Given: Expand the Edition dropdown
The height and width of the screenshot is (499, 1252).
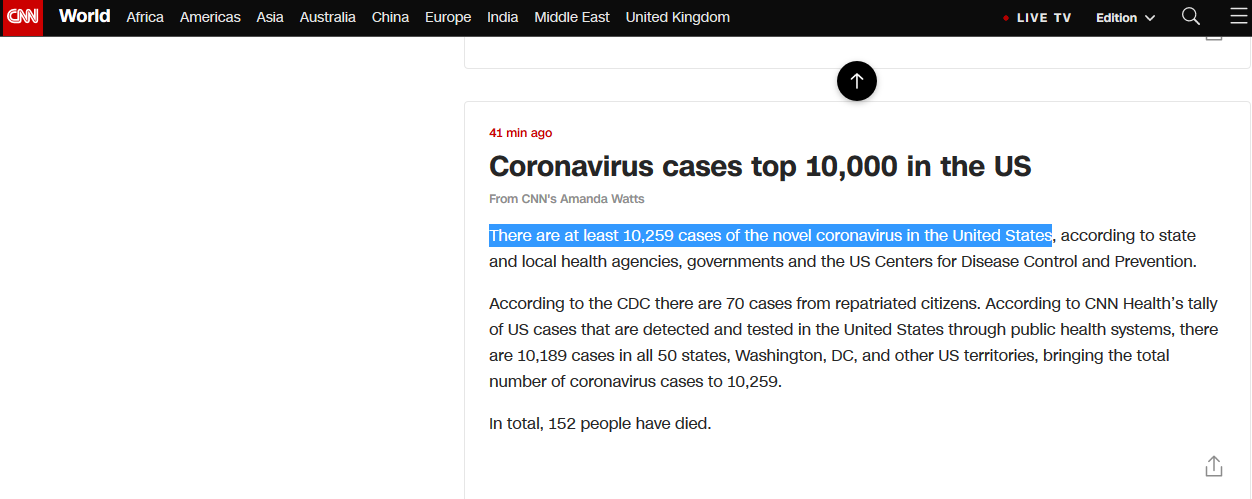Looking at the screenshot, I should coord(1125,17).
